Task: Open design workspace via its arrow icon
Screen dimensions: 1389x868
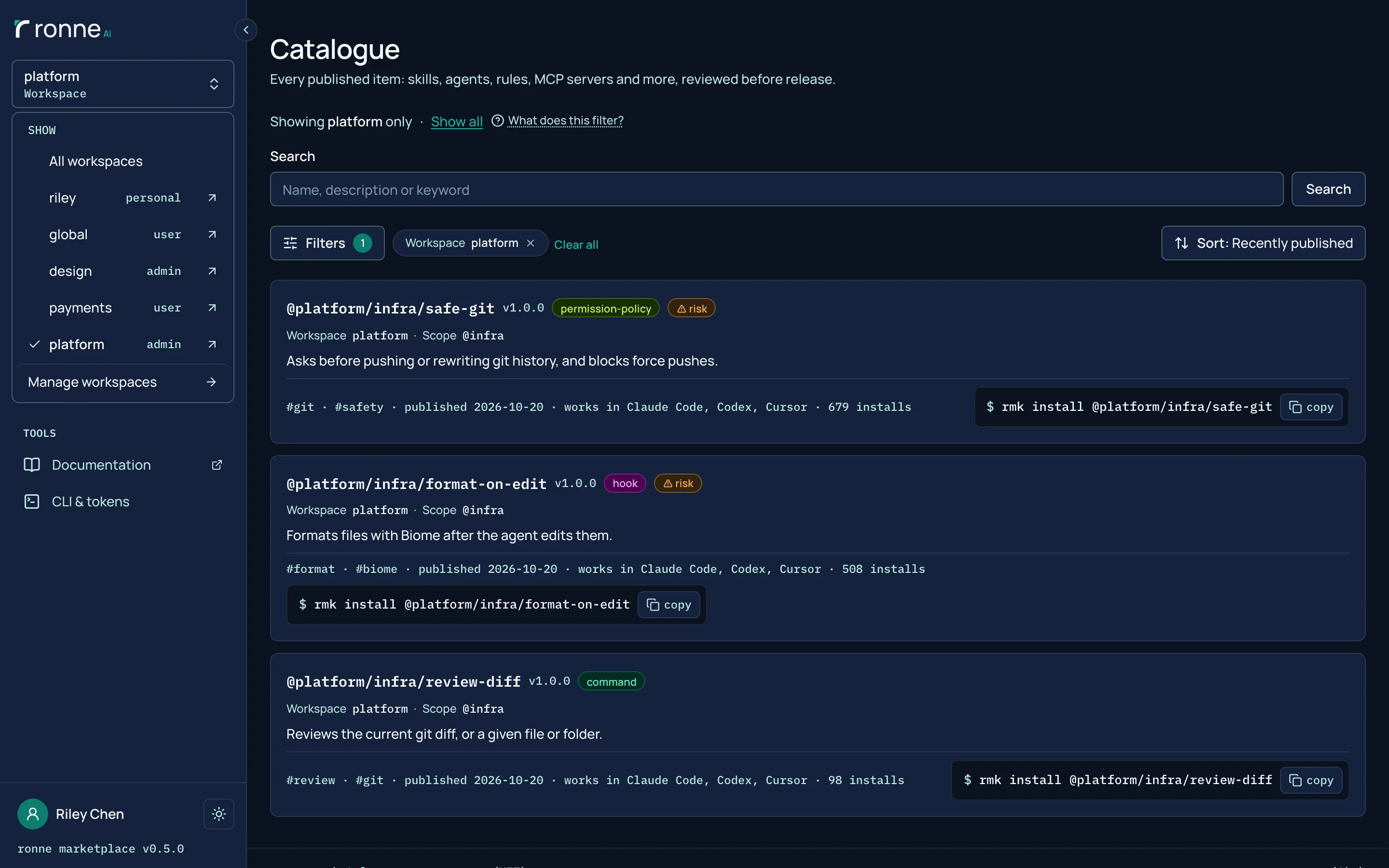Action: point(212,271)
